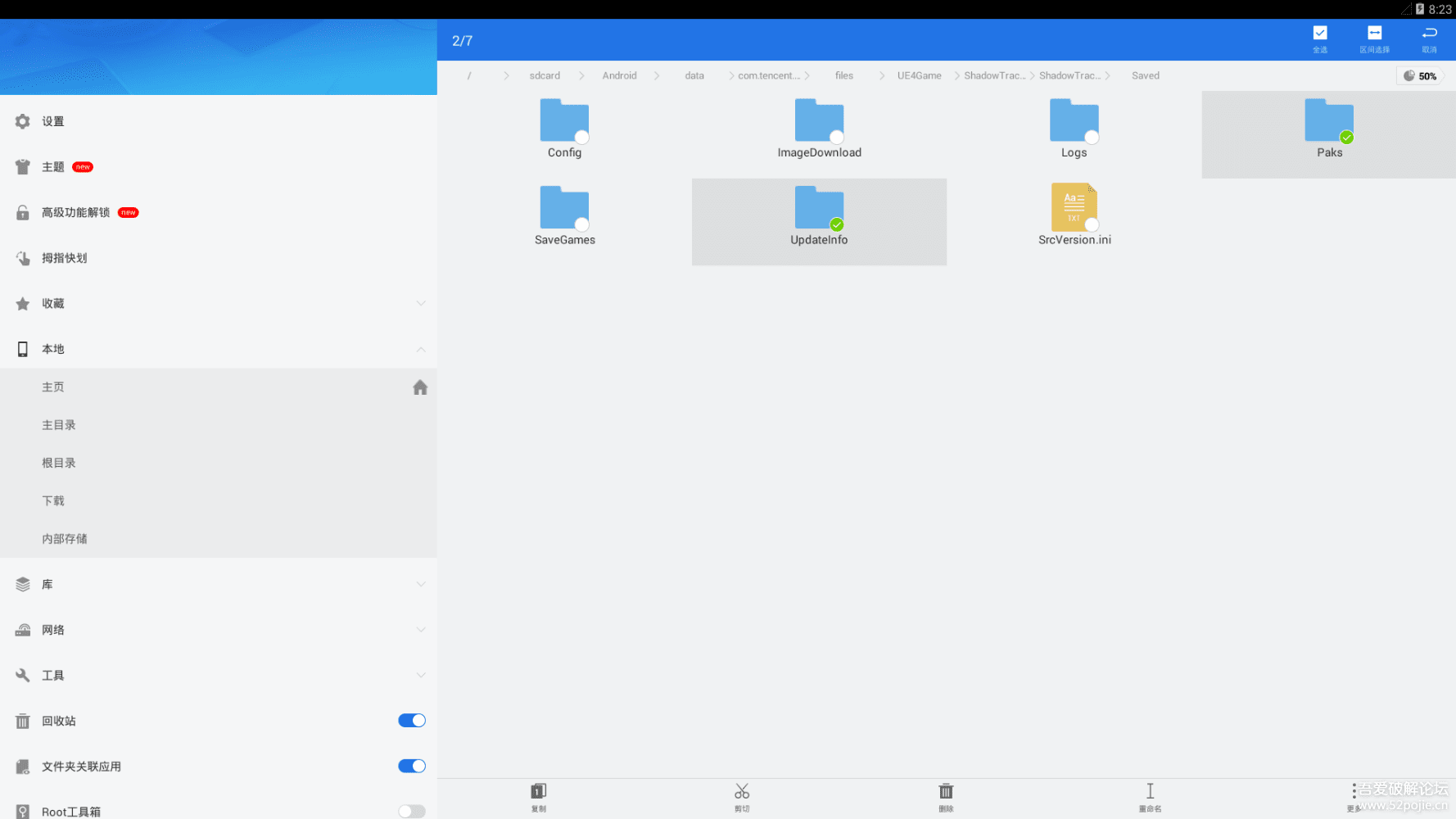
Task: Select the SaveGames folder checkbox circle
Action: pos(581,224)
